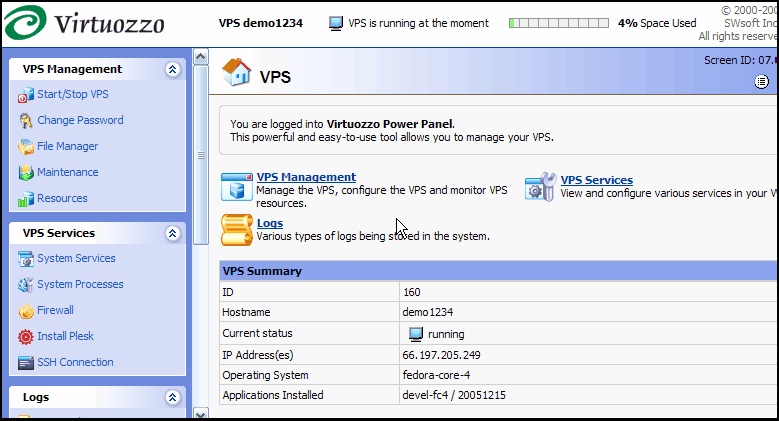
Task: Select the File Manager folder icon
Action: tap(26, 147)
